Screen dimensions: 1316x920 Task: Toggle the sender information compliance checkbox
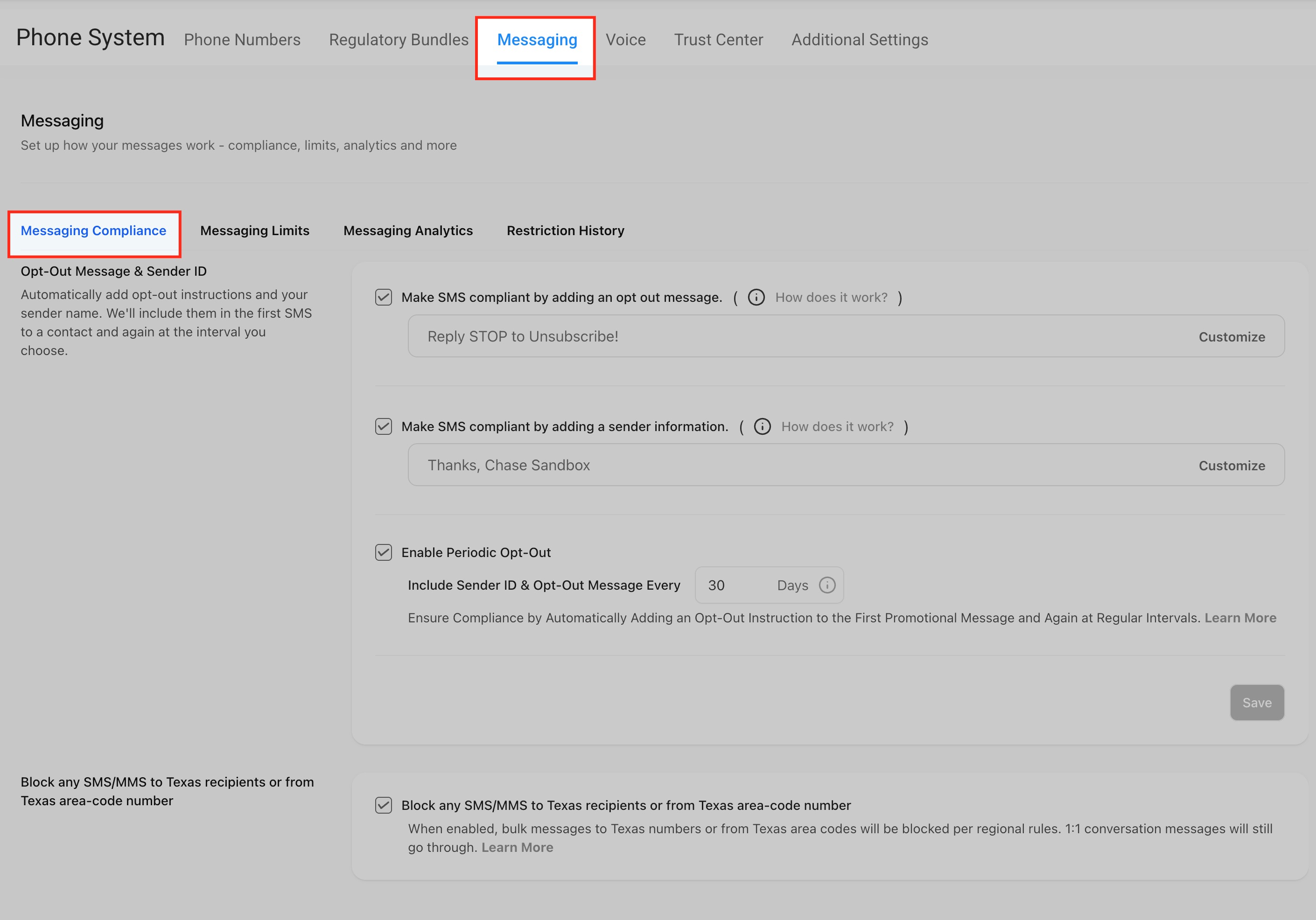[384, 427]
